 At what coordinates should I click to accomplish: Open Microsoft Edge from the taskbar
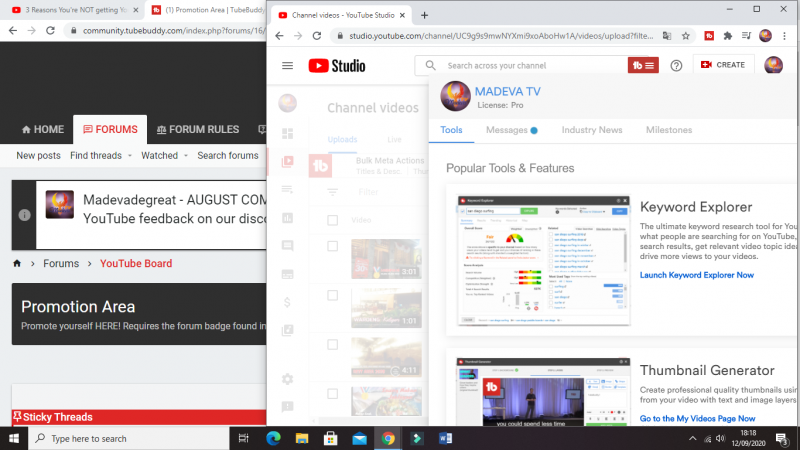[x=272, y=438]
